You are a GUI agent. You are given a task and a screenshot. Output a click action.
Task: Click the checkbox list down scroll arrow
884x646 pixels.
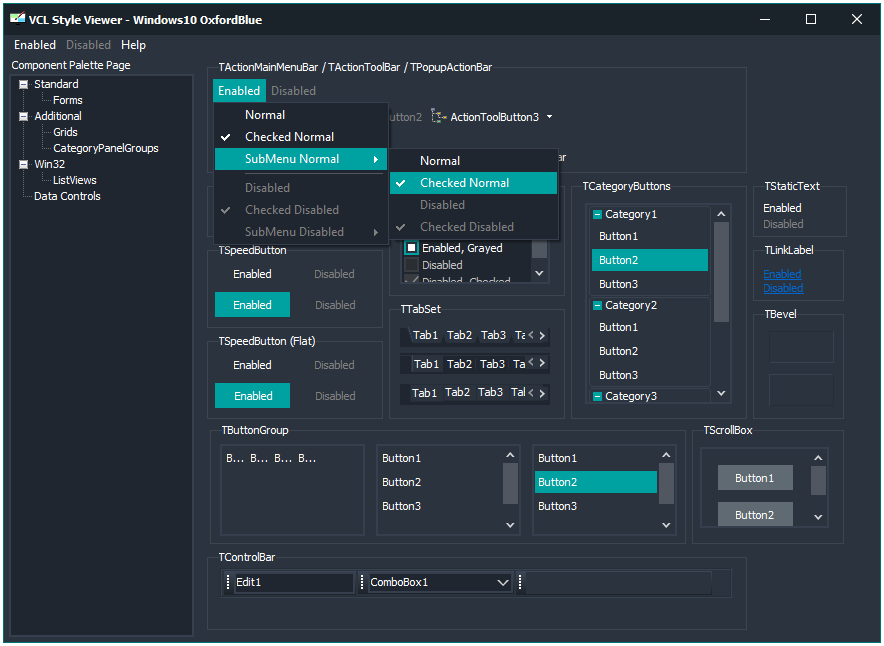[x=540, y=273]
